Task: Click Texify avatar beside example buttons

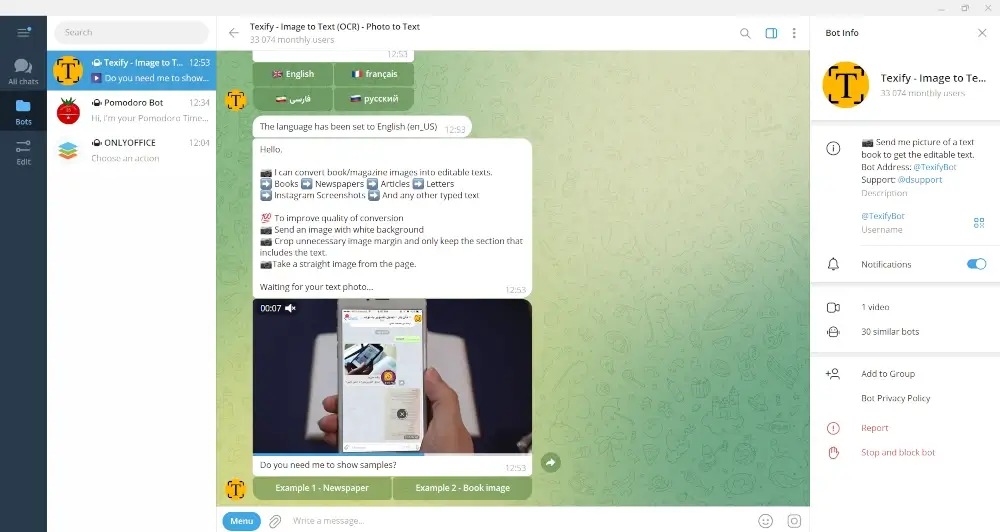Action: pos(235,489)
